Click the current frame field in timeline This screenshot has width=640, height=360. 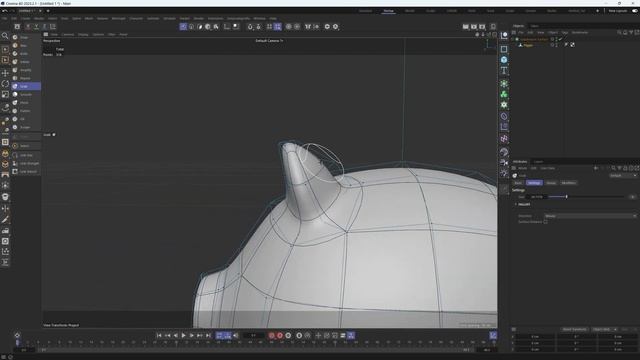[253, 335]
